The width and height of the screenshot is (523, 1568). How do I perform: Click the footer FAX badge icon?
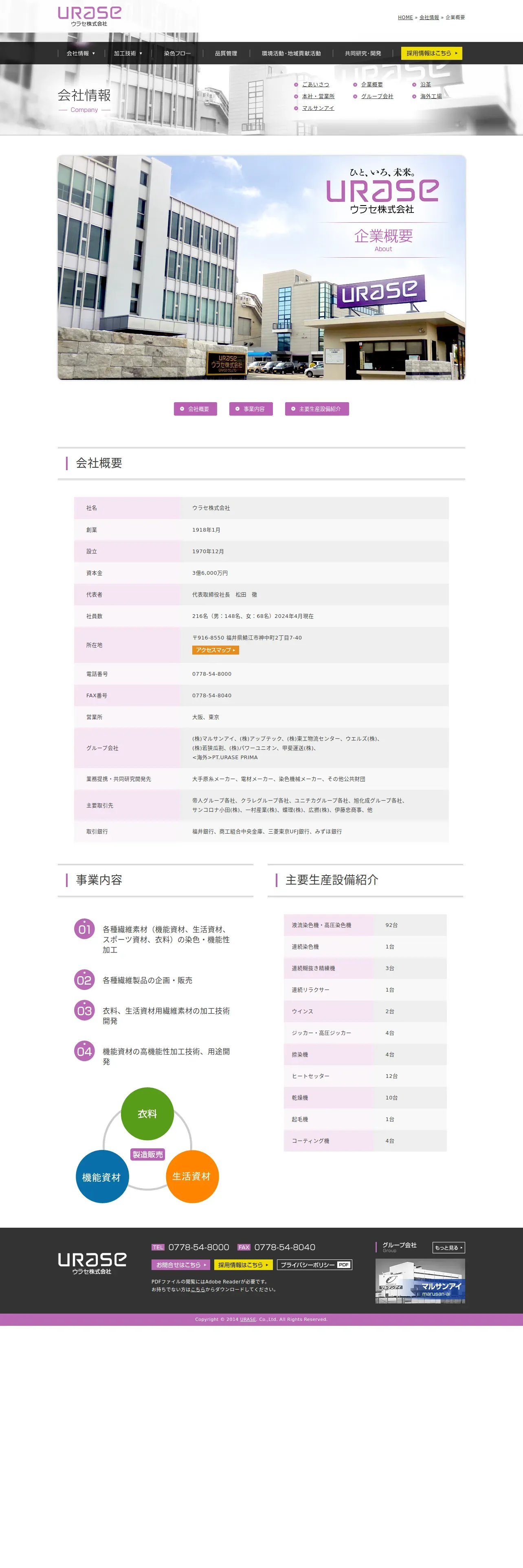click(x=244, y=1247)
